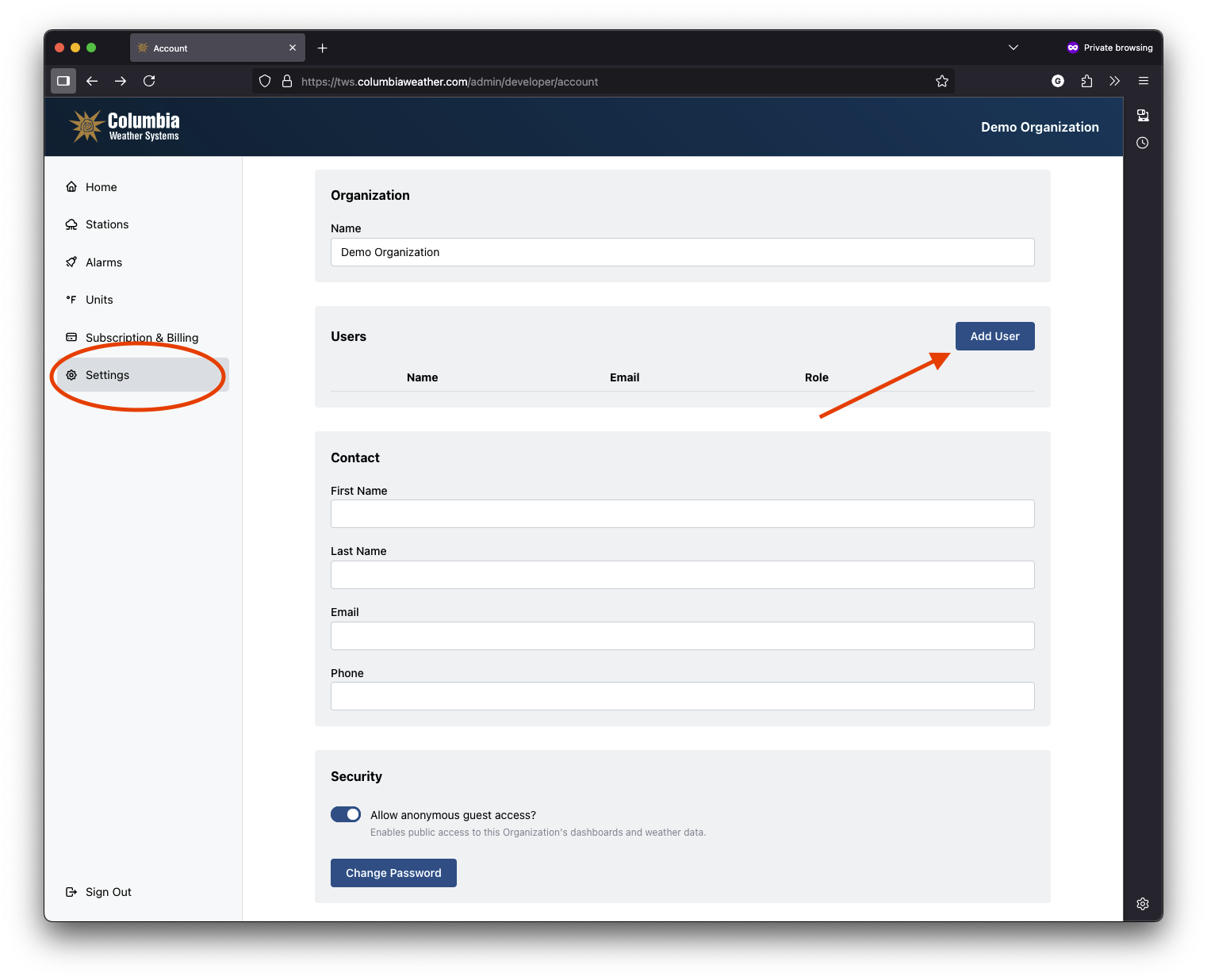Screen dimensions: 1207x980
Task: Open the browser hamburger menu
Action: pyautogui.click(x=1144, y=81)
